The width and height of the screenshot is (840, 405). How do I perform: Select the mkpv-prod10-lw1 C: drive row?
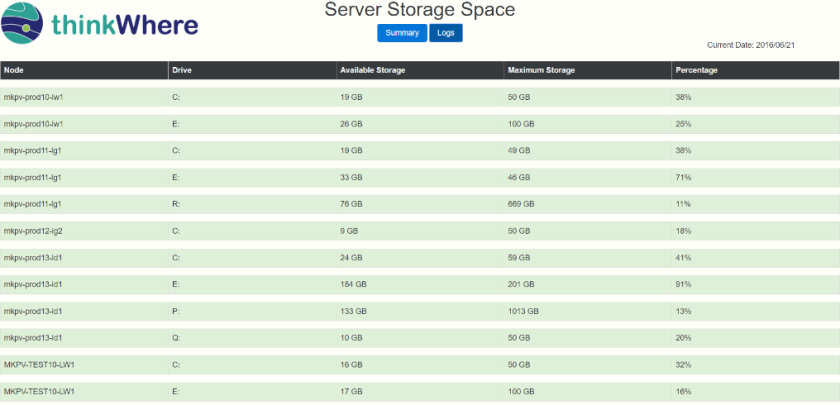click(x=420, y=98)
